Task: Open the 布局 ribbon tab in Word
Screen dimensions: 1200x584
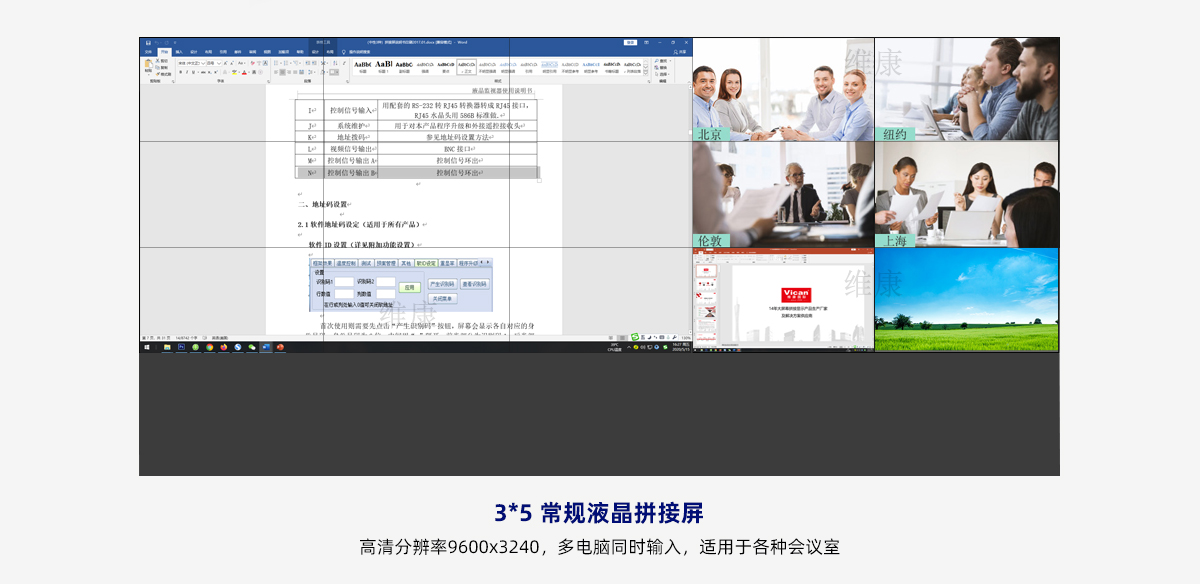Action: (208, 52)
